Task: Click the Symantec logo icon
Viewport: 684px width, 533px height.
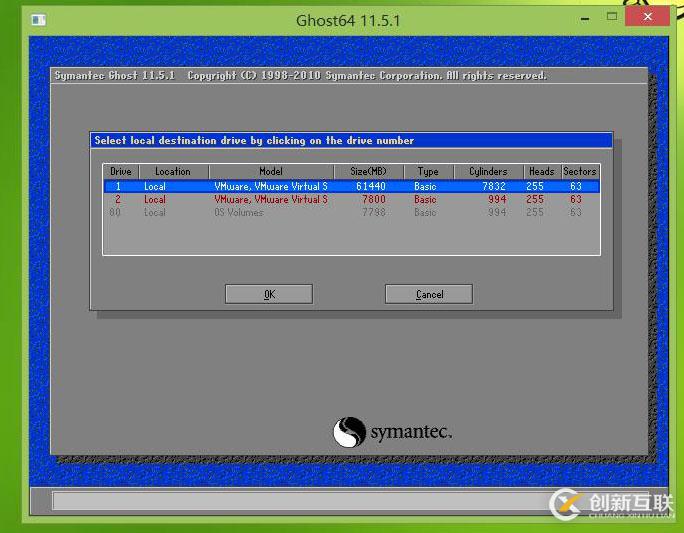Action: tap(349, 432)
